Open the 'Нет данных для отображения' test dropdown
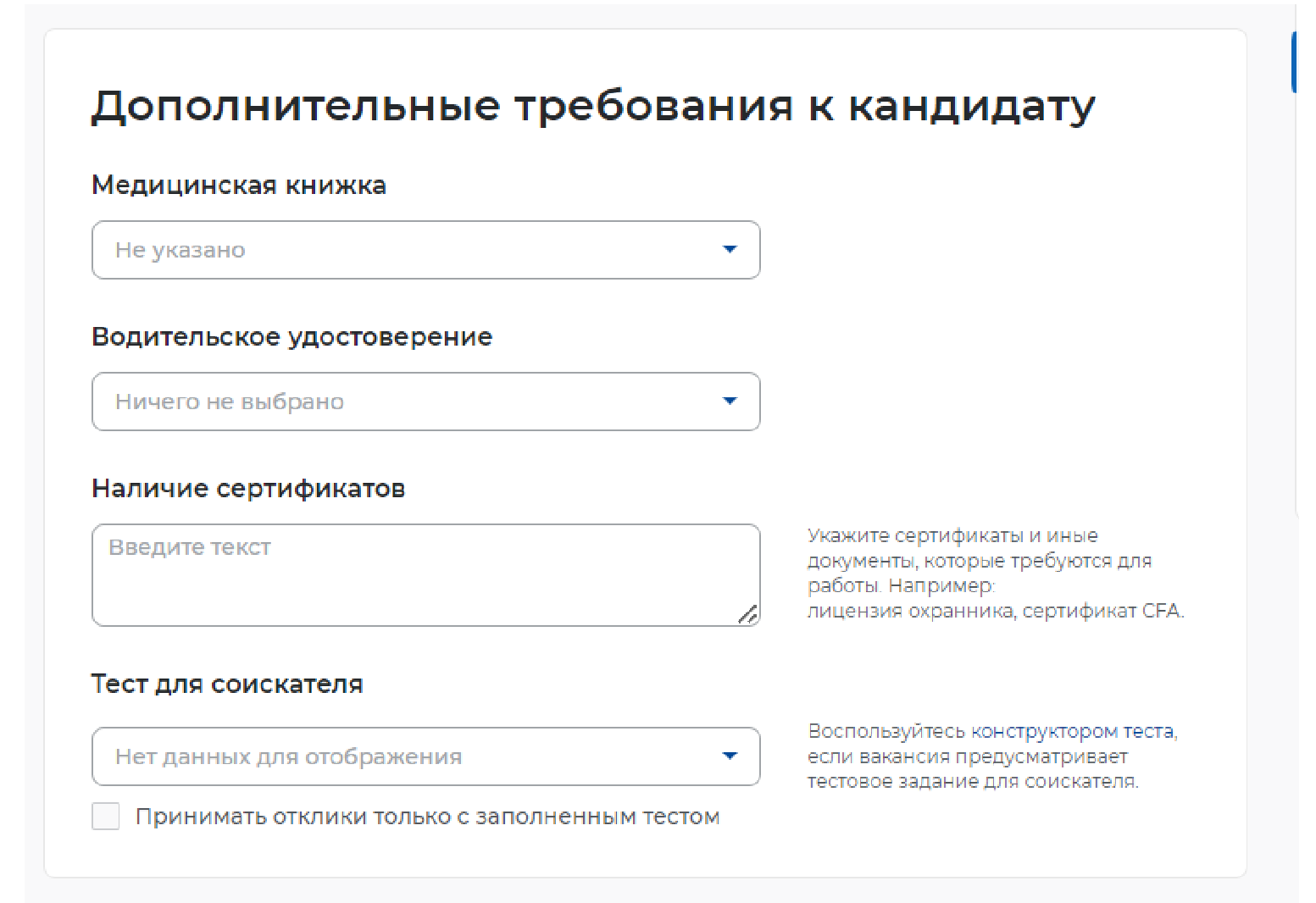 pos(407,756)
